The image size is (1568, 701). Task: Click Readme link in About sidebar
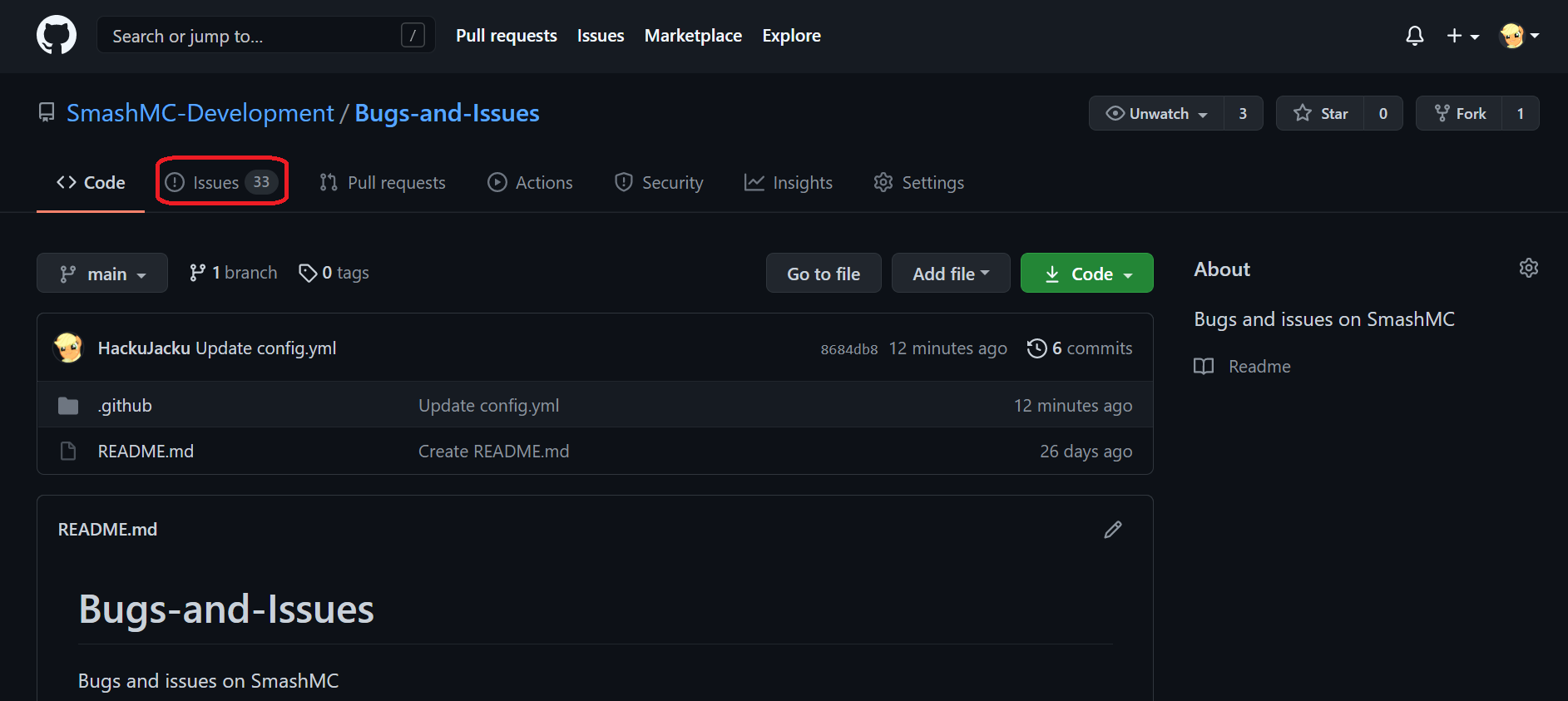[x=1259, y=367]
